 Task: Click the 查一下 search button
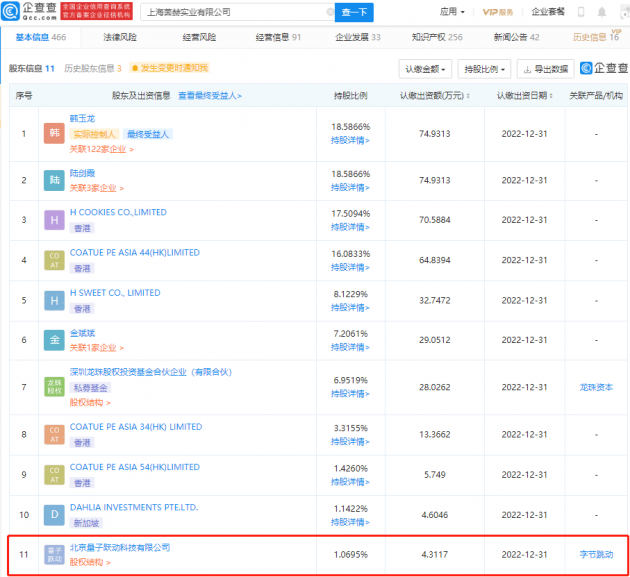(354, 12)
